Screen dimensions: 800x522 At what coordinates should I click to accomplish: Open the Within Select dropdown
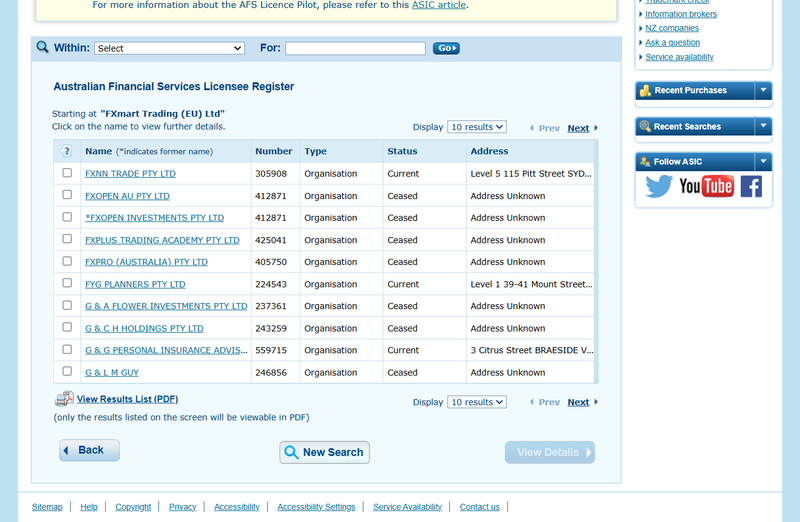pos(169,48)
